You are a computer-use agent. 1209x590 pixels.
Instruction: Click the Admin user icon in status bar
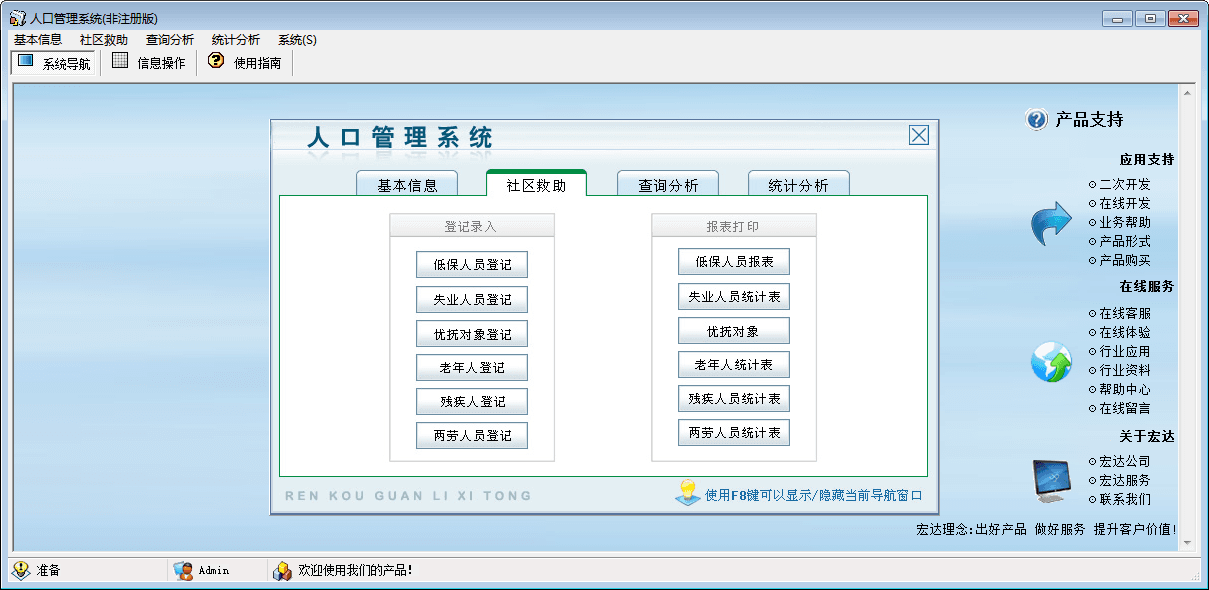183,570
